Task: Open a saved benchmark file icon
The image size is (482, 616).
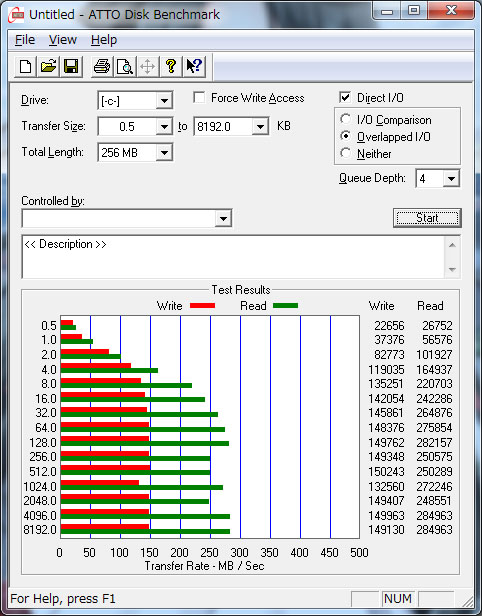Action: pos(48,66)
